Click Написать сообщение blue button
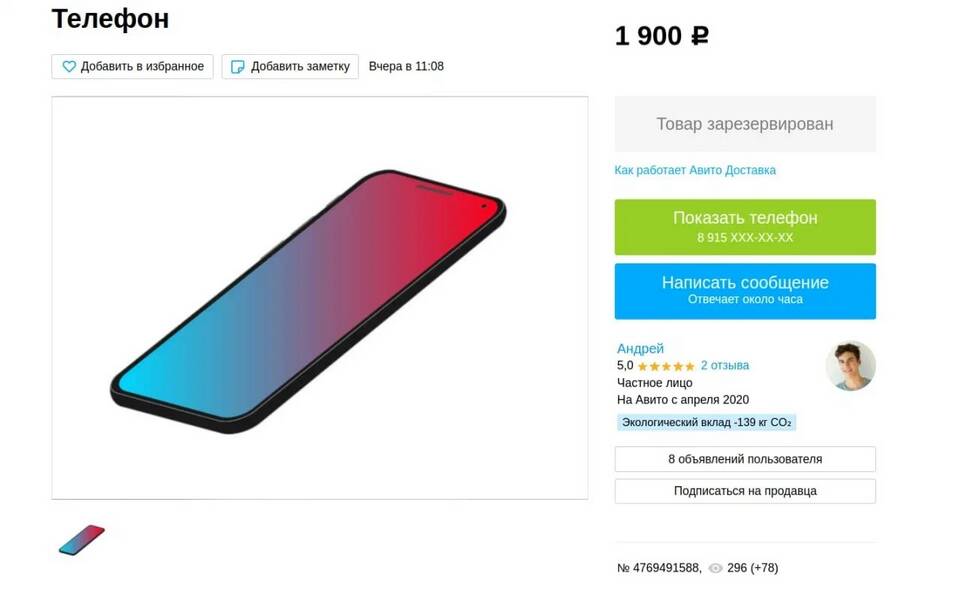960x595 pixels. (745, 291)
